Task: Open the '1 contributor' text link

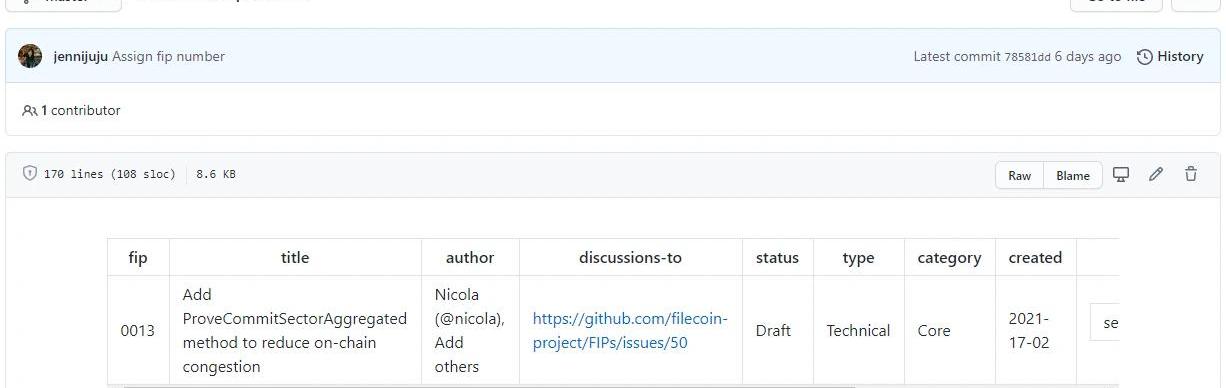Action: 80,111
